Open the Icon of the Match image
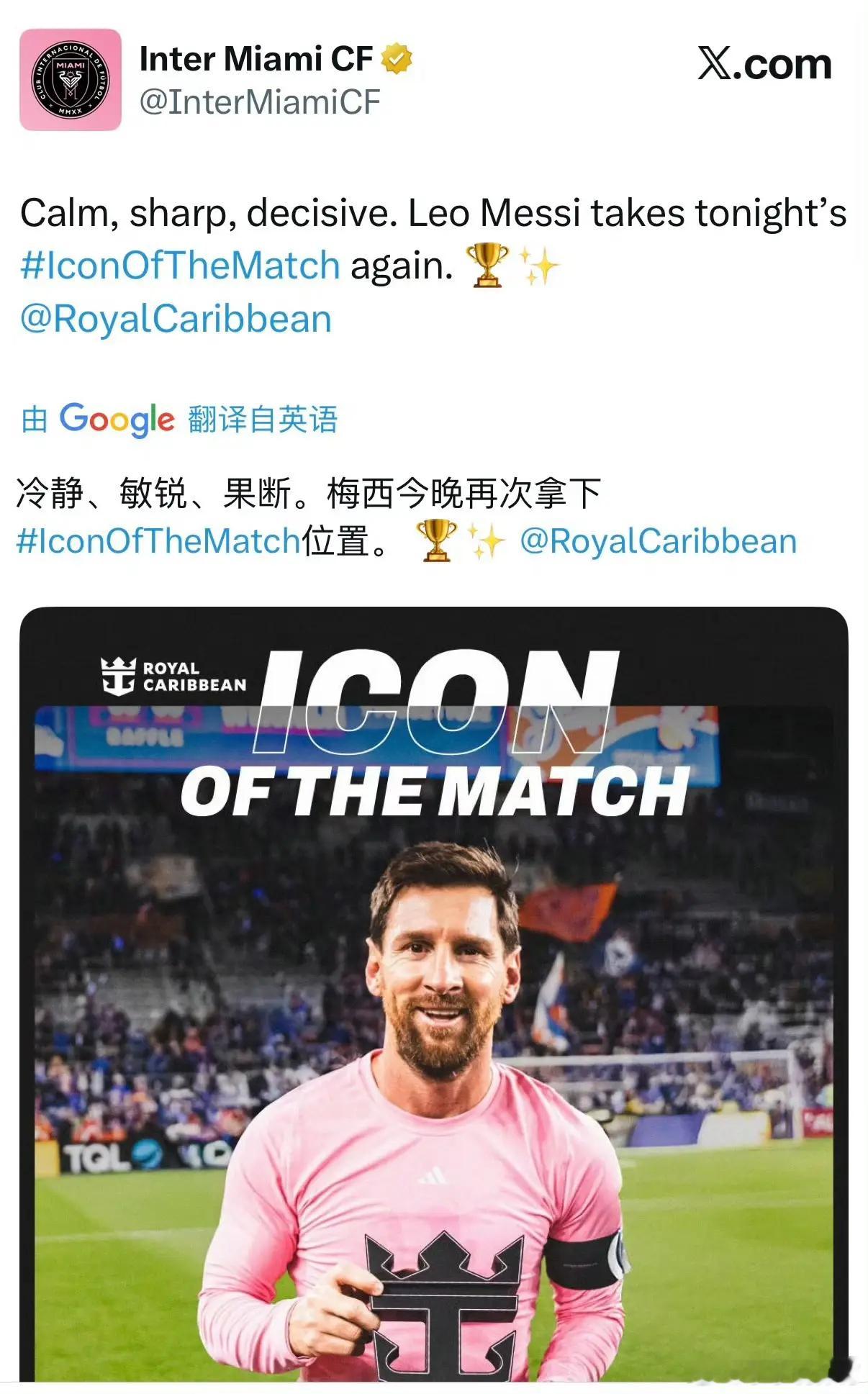Screen dimensions: 868x1394 [x=434, y=994]
